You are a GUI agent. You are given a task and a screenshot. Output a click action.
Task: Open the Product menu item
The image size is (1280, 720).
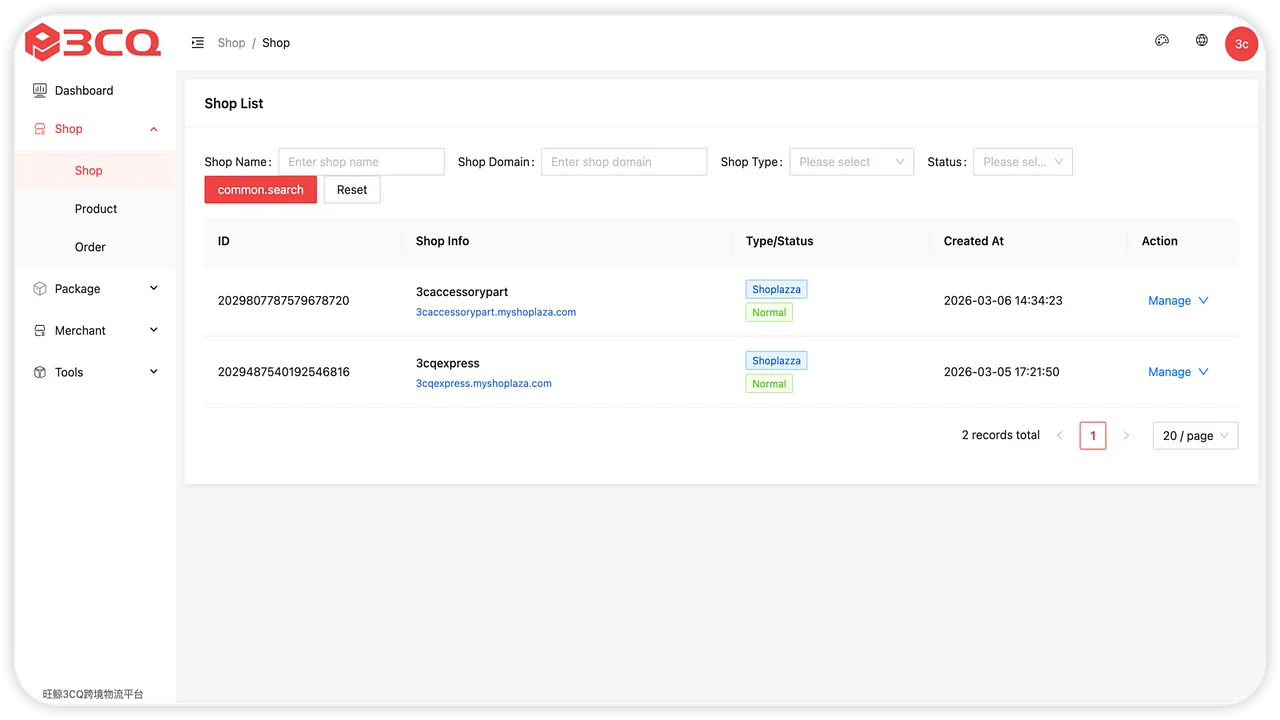click(96, 208)
